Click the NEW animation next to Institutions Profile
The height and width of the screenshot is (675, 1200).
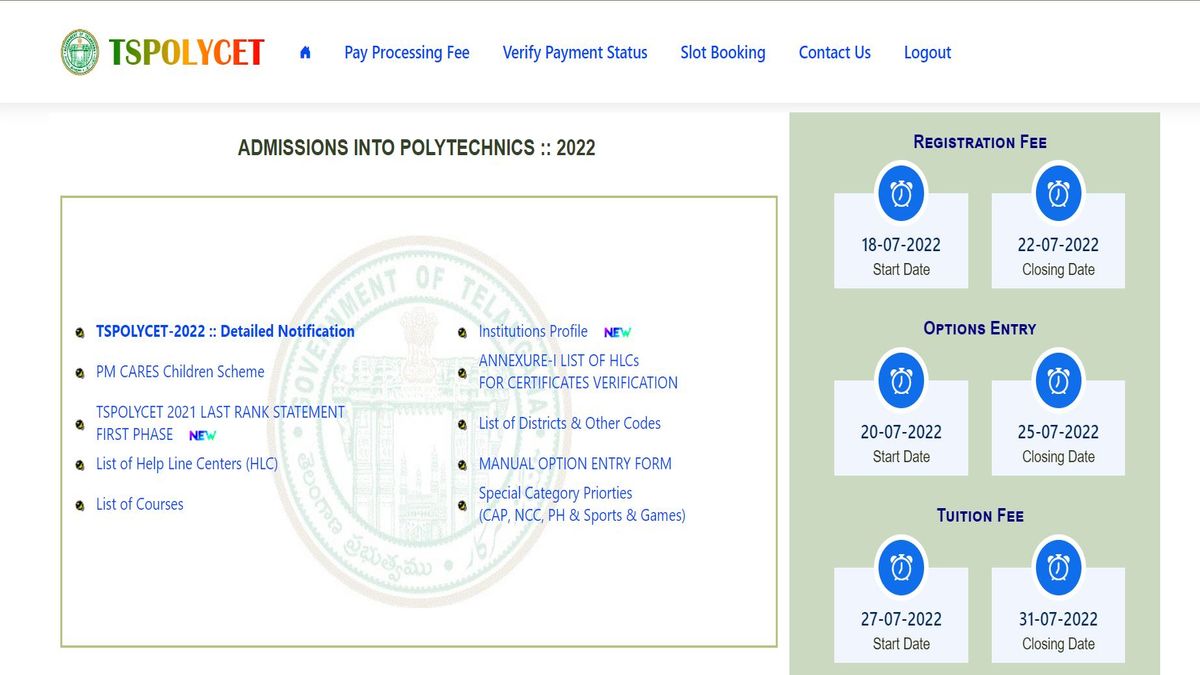tap(618, 332)
